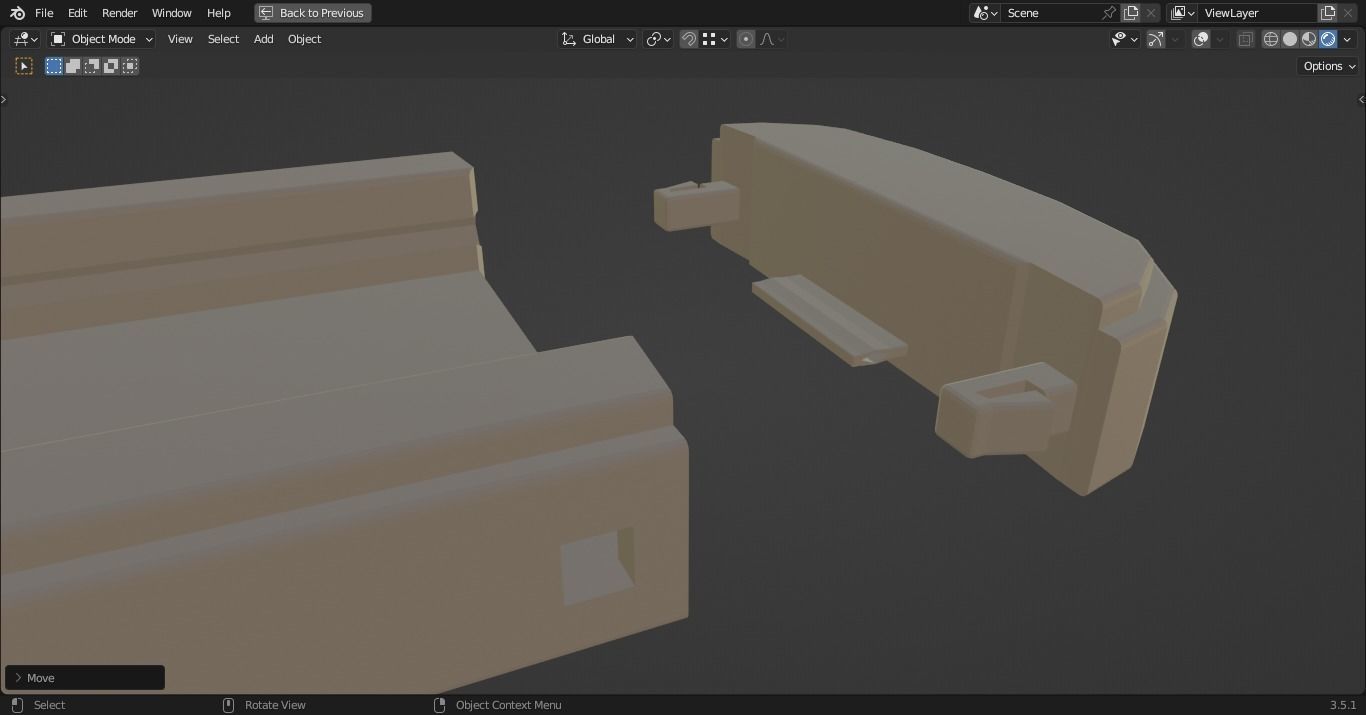
Task: Open the viewport Object menu
Action: [304, 39]
